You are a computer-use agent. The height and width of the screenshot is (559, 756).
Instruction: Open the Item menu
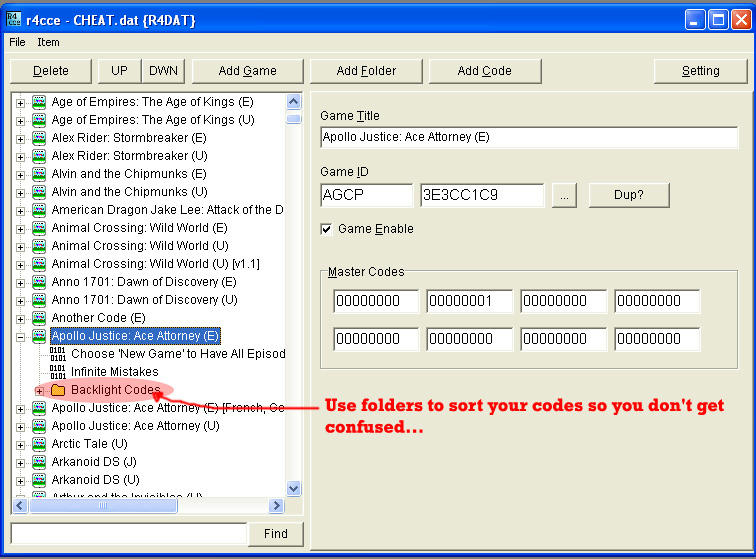(x=48, y=42)
